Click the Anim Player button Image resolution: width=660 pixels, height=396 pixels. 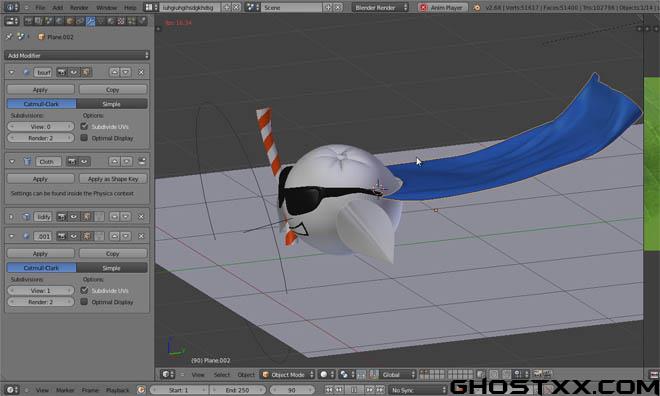pos(442,8)
